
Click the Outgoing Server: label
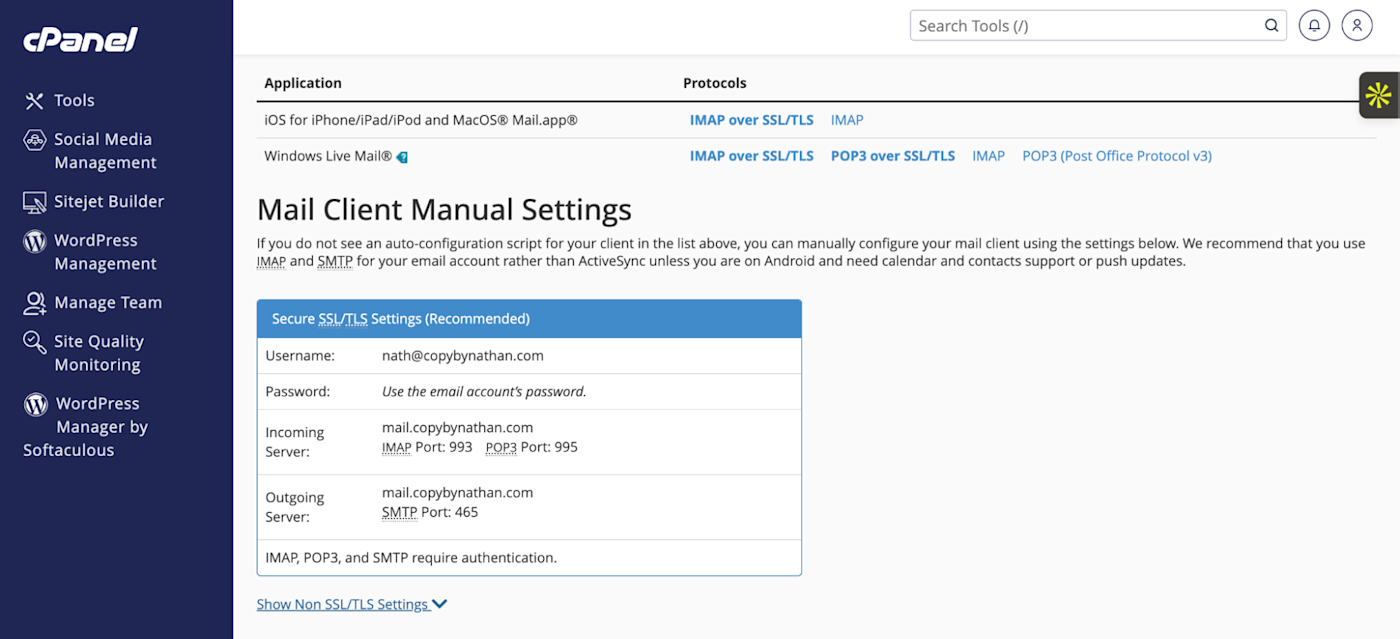[x=295, y=507]
